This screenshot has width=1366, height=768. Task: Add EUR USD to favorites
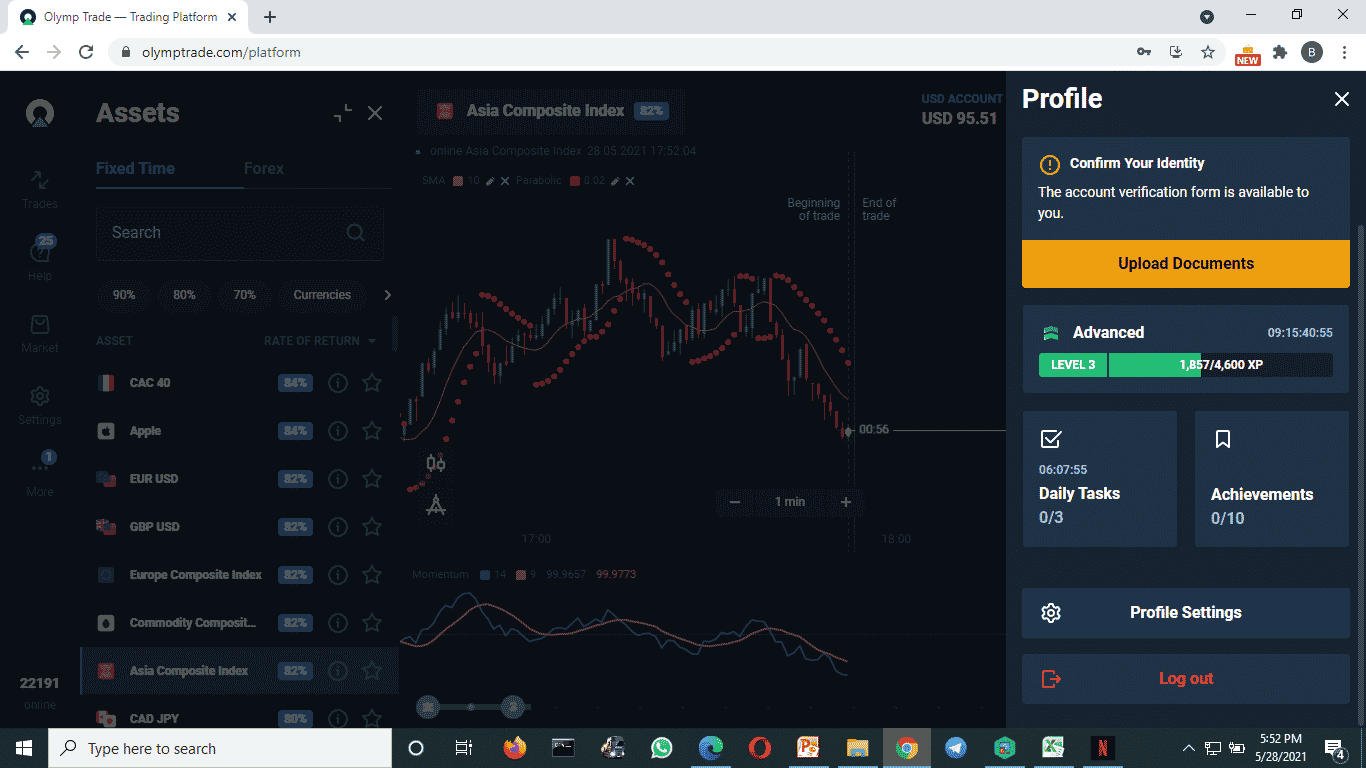[x=371, y=479]
